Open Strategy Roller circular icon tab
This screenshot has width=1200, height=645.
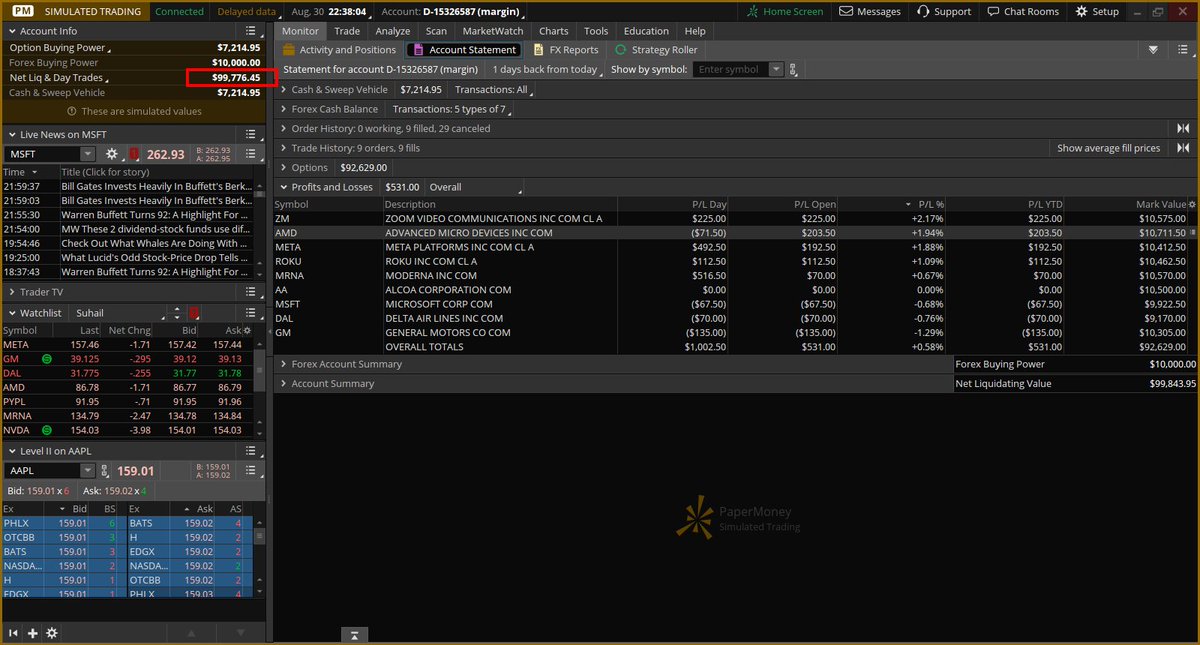(x=621, y=49)
